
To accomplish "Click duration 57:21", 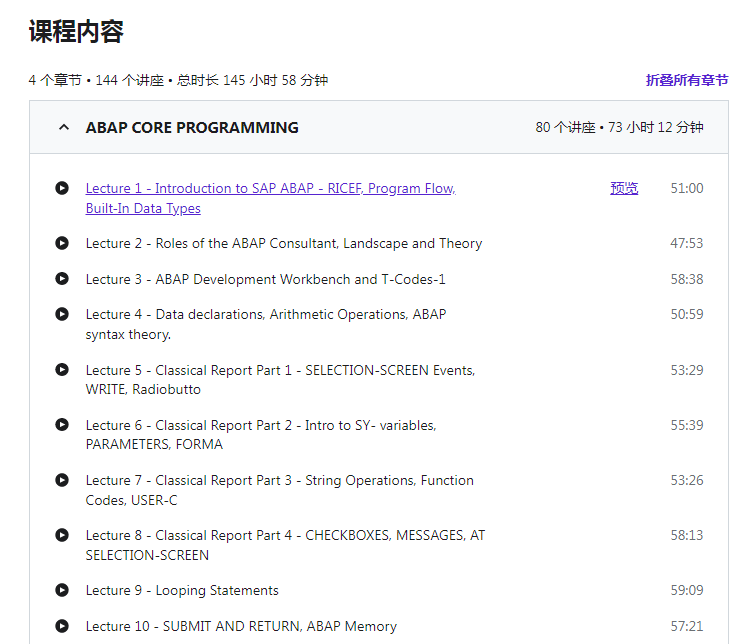I will point(687,626).
